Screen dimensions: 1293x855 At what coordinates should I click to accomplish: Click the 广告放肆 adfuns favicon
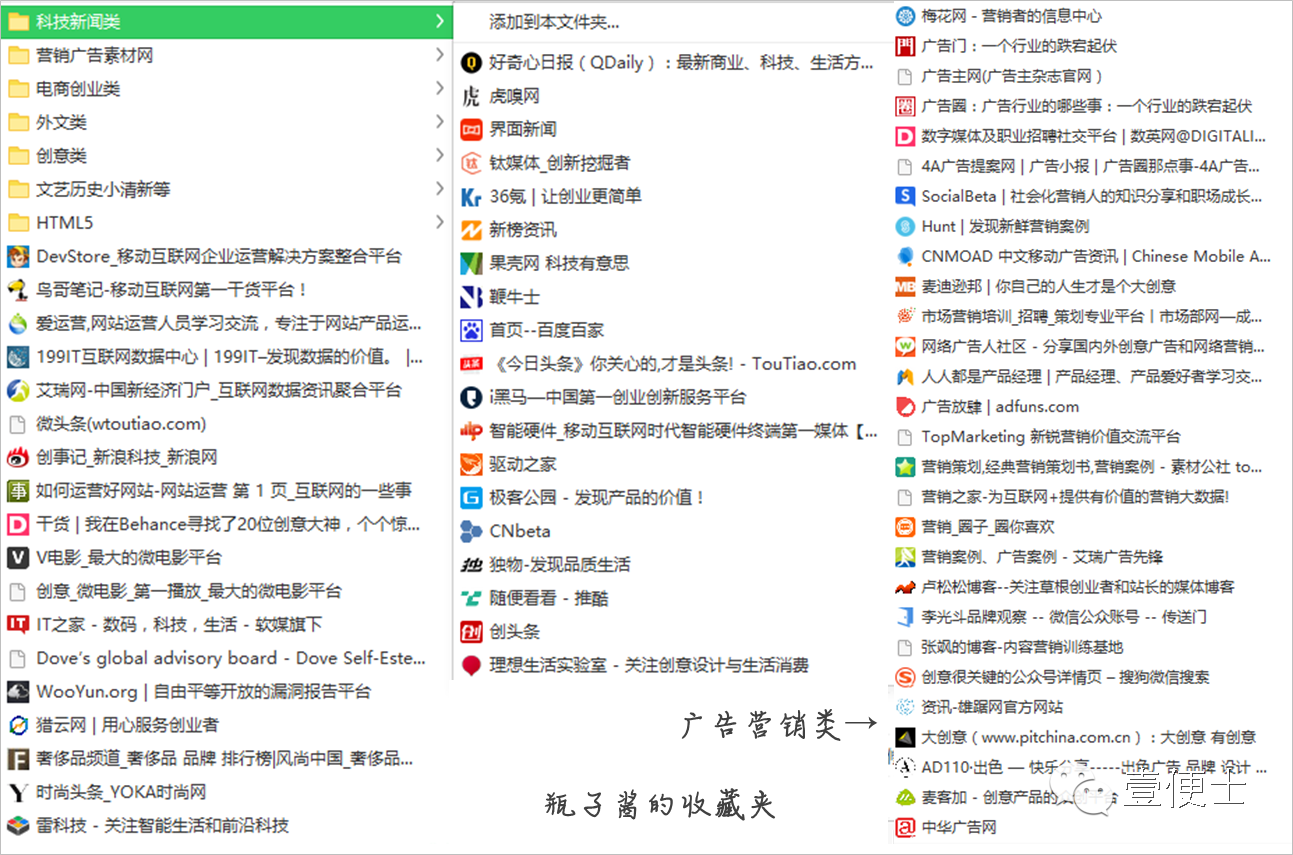(905, 407)
